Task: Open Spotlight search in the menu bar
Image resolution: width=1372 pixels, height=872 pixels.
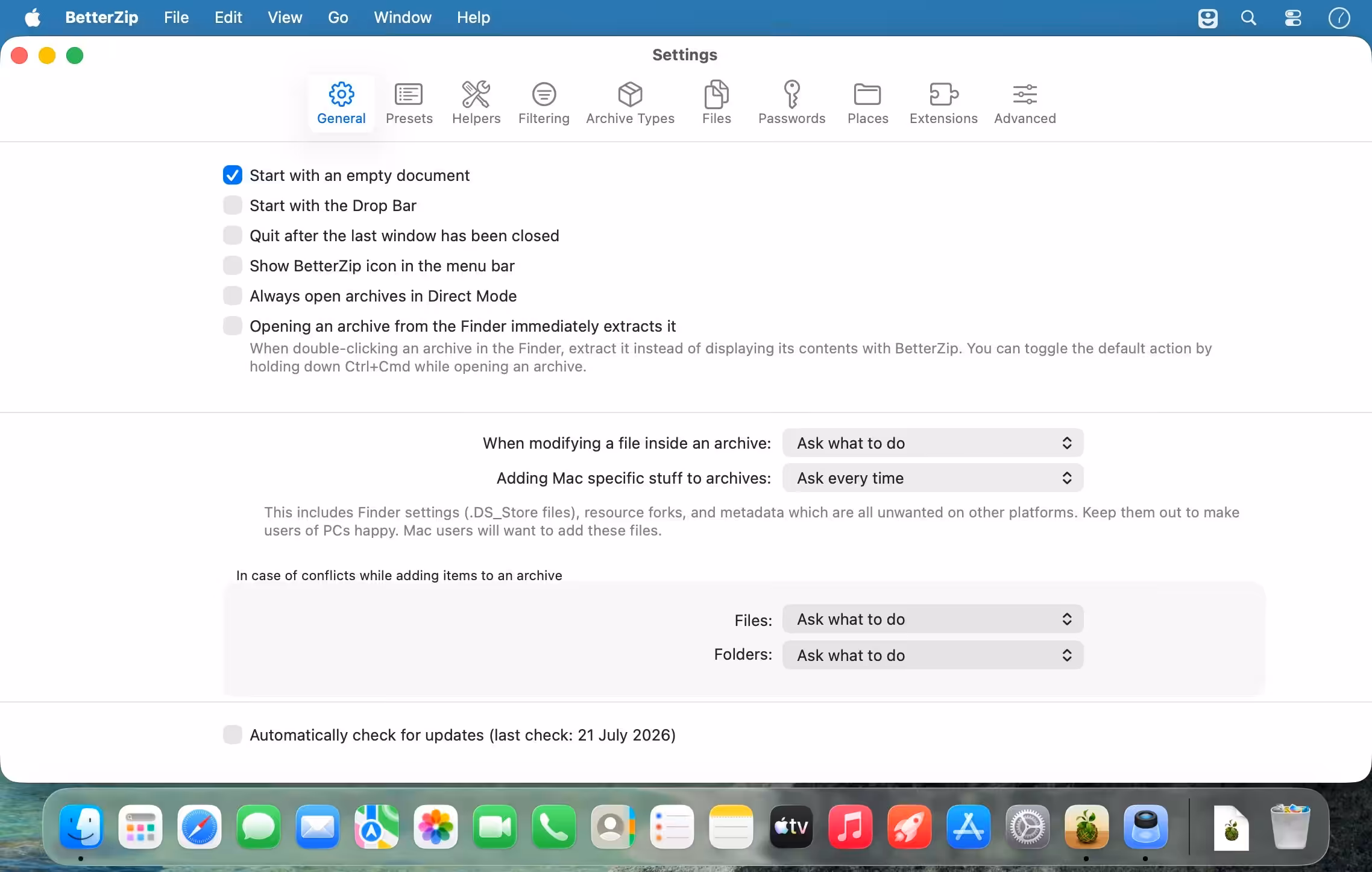Action: 1249,18
